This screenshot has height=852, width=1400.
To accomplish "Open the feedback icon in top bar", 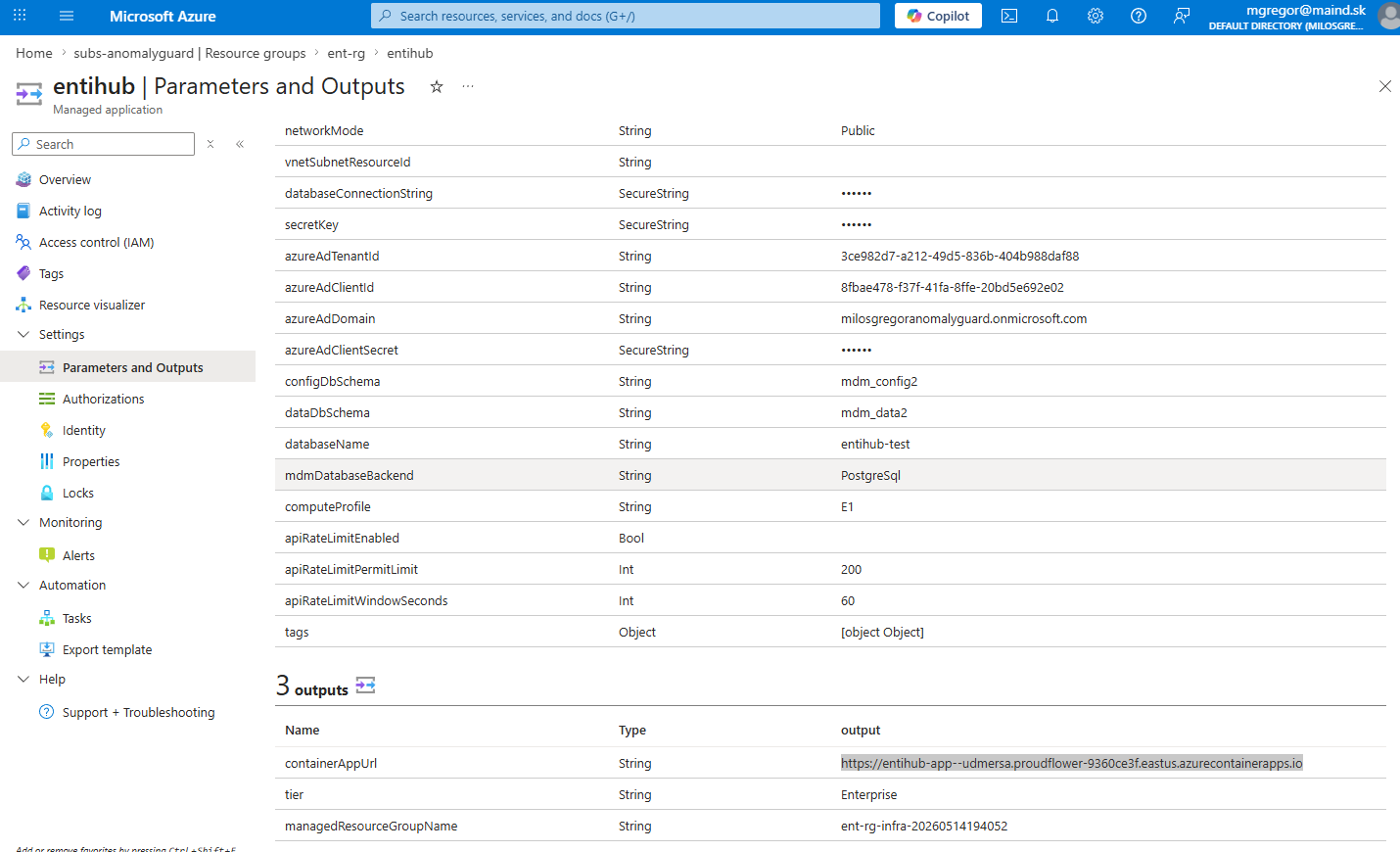I will pyautogui.click(x=1182, y=16).
